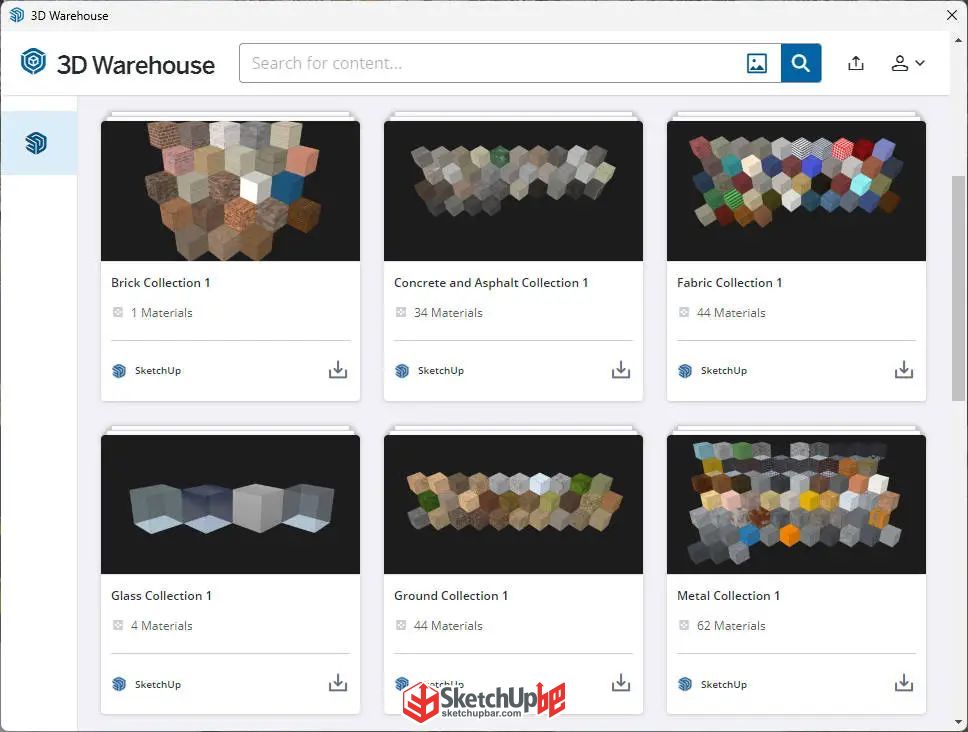
Task: Click the Glass Collection 1 thumbnail
Action: click(x=230, y=504)
